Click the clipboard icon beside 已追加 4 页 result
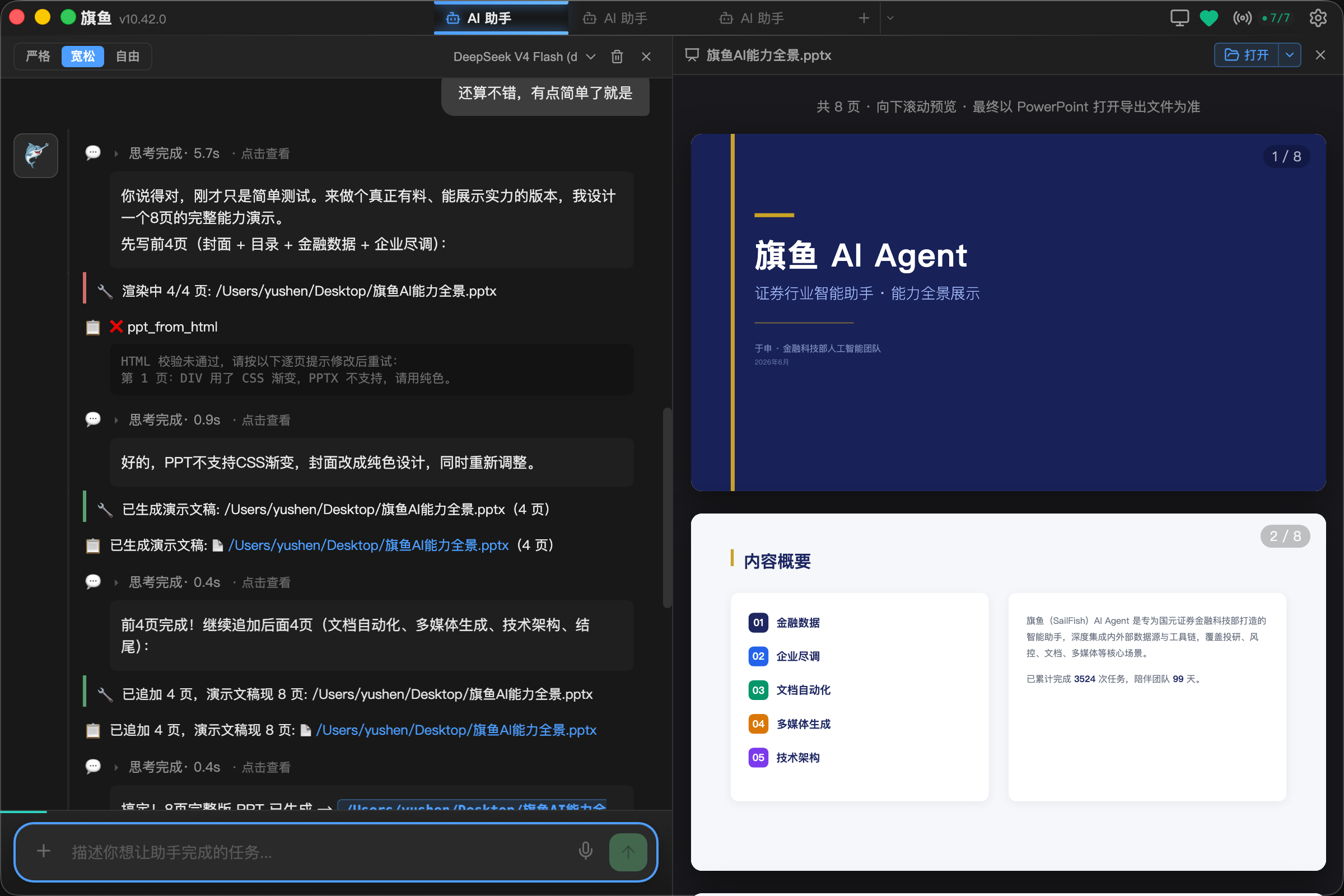 pyautogui.click(x=92, y=730)
